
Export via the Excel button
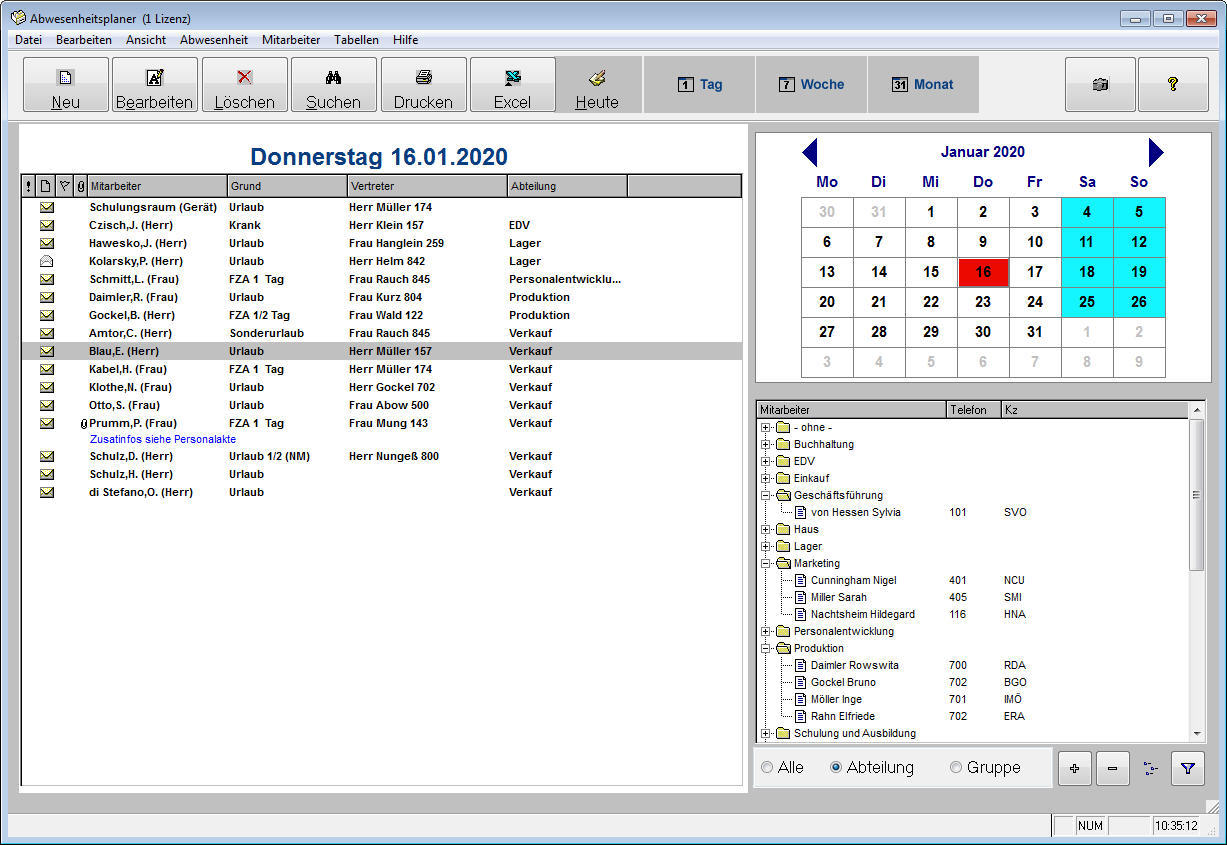512,85
